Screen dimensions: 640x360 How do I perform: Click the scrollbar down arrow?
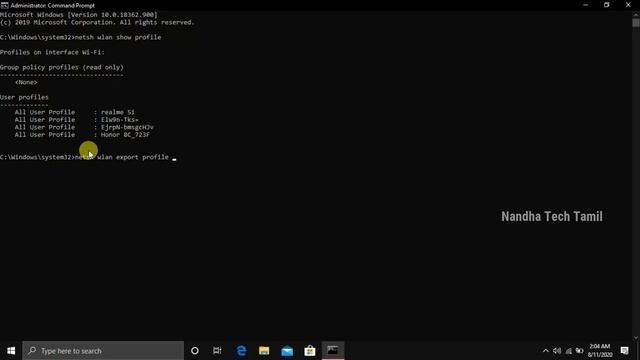click(636, 338)
